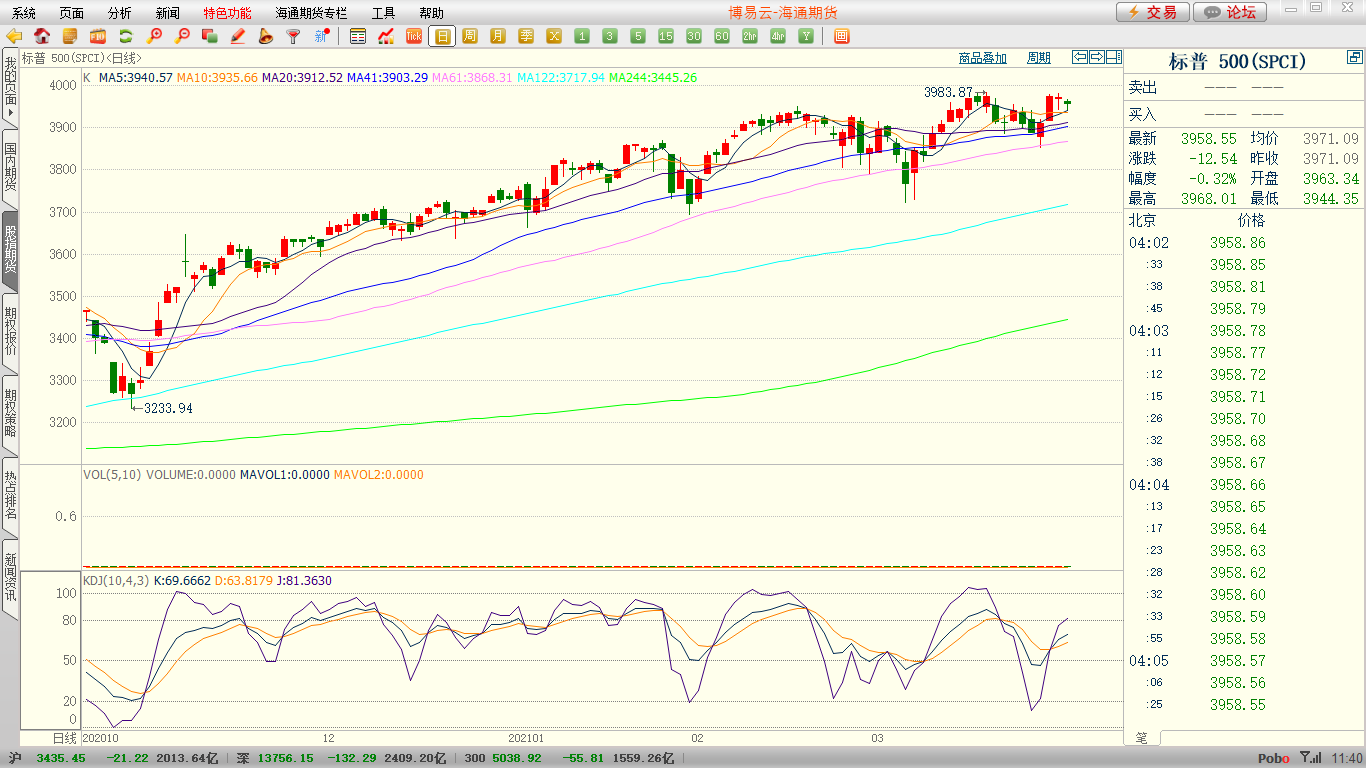Select the 5-minute period button
Viewport: 1366px width, 768px height.
coord(638,36)
